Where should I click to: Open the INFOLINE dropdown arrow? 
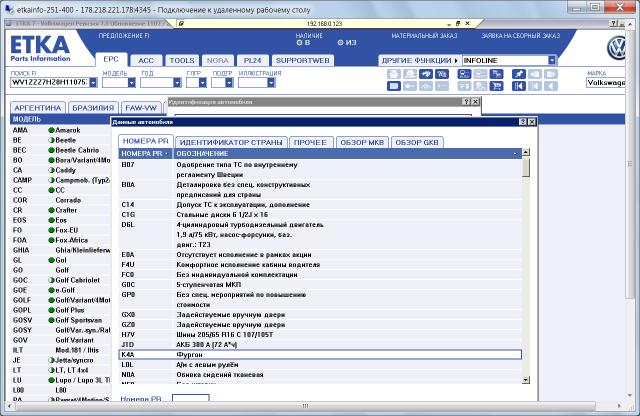click(x=552, y=60)
